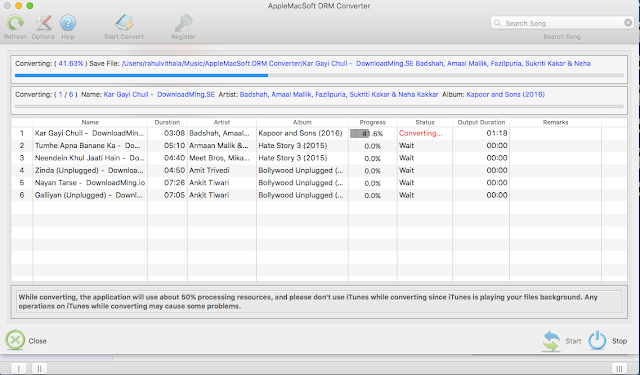Sort by the Album column header
Image resolution: width=640 pixels, height=375 pixels.
302,122
